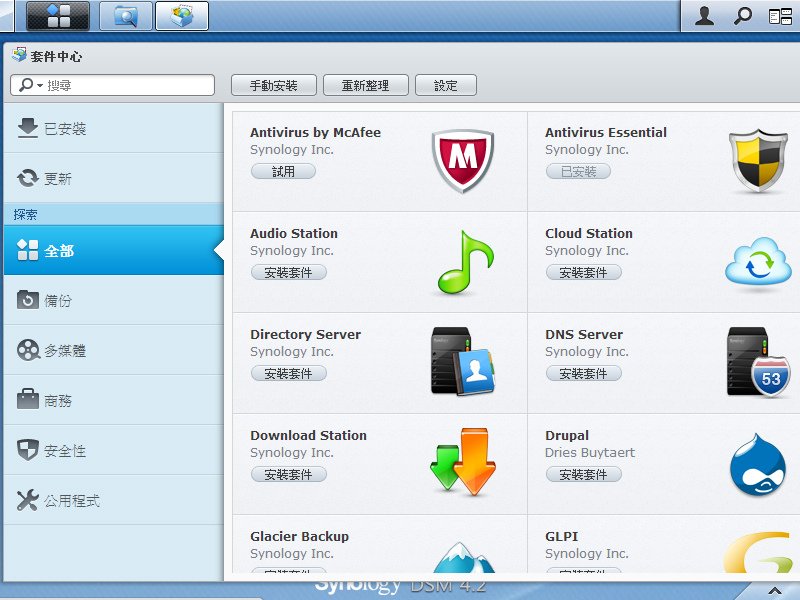Install the Download Station package
This screenshot has height=600, width=800.
[x=288, y=474]
